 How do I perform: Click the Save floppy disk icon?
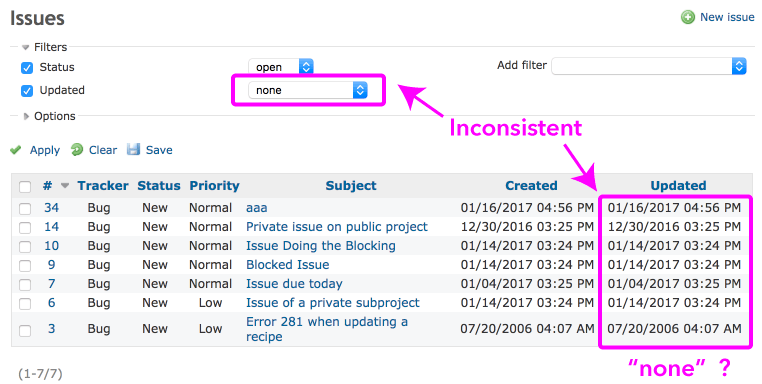point(133,149)
